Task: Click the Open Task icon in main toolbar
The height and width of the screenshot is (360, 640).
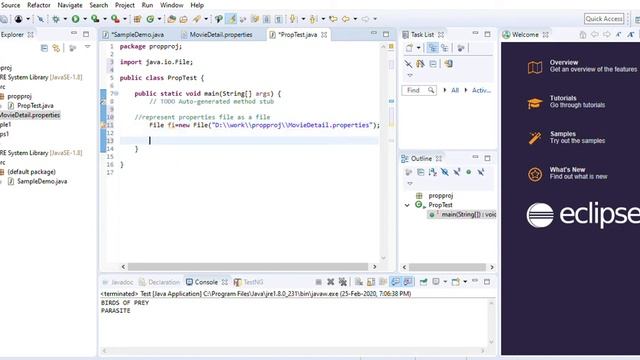Action: click(184, 19)
